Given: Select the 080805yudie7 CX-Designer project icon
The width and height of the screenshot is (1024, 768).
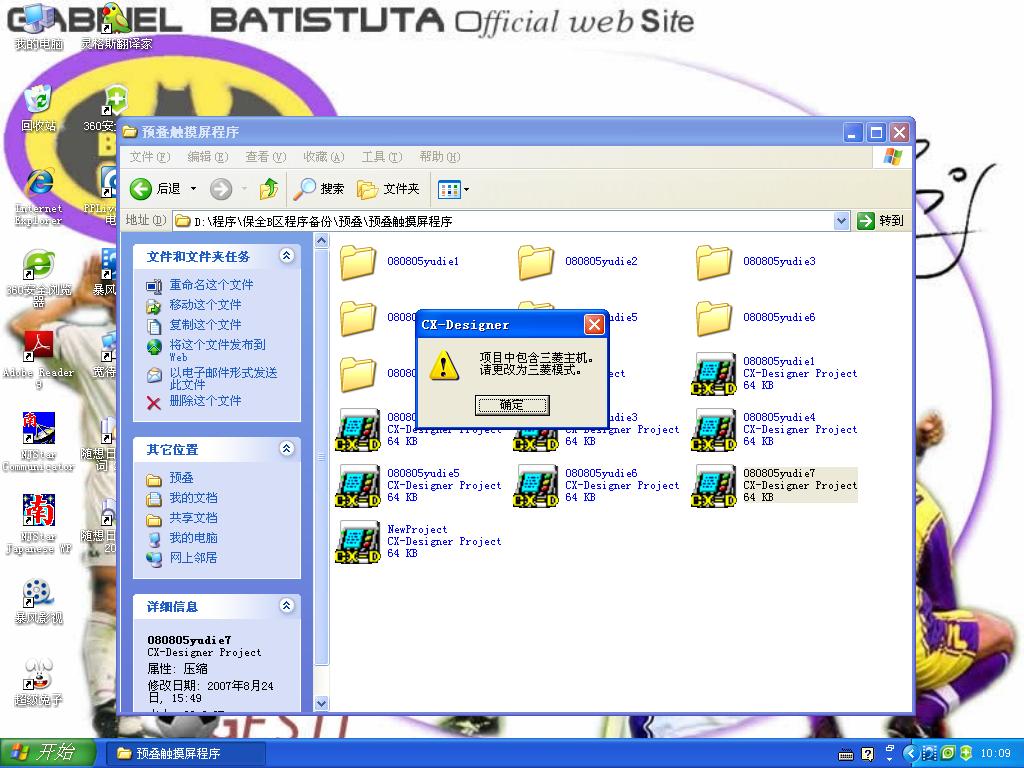Looking at the screenshot, I should [714, 486].
